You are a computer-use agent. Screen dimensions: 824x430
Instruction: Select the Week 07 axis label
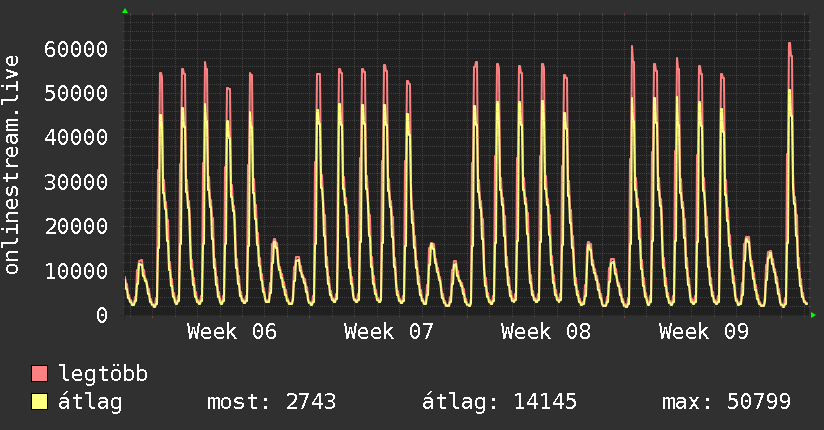(389, 332)
